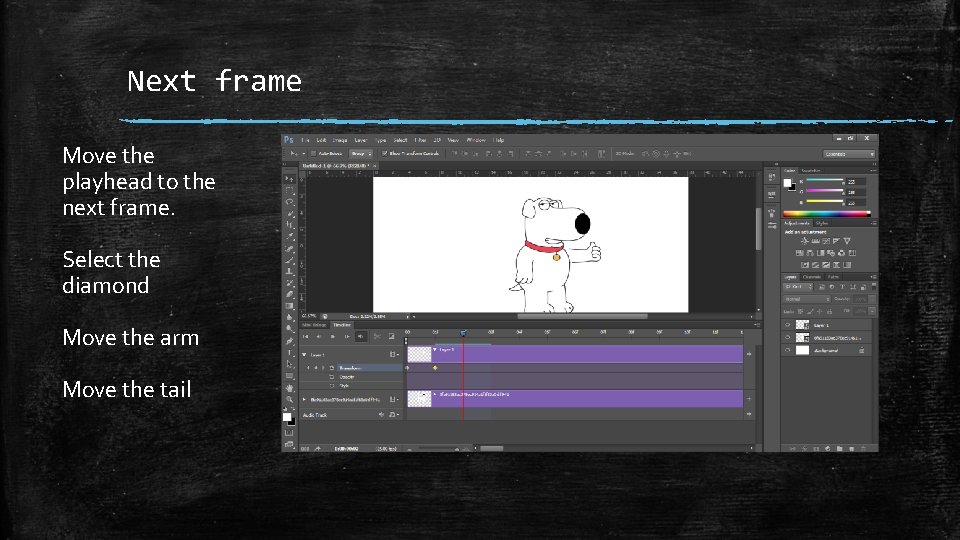The width and height of the screenshot is (960, 540).
Task: Collapse the Layer 1 timeline track
Action: 304,354
